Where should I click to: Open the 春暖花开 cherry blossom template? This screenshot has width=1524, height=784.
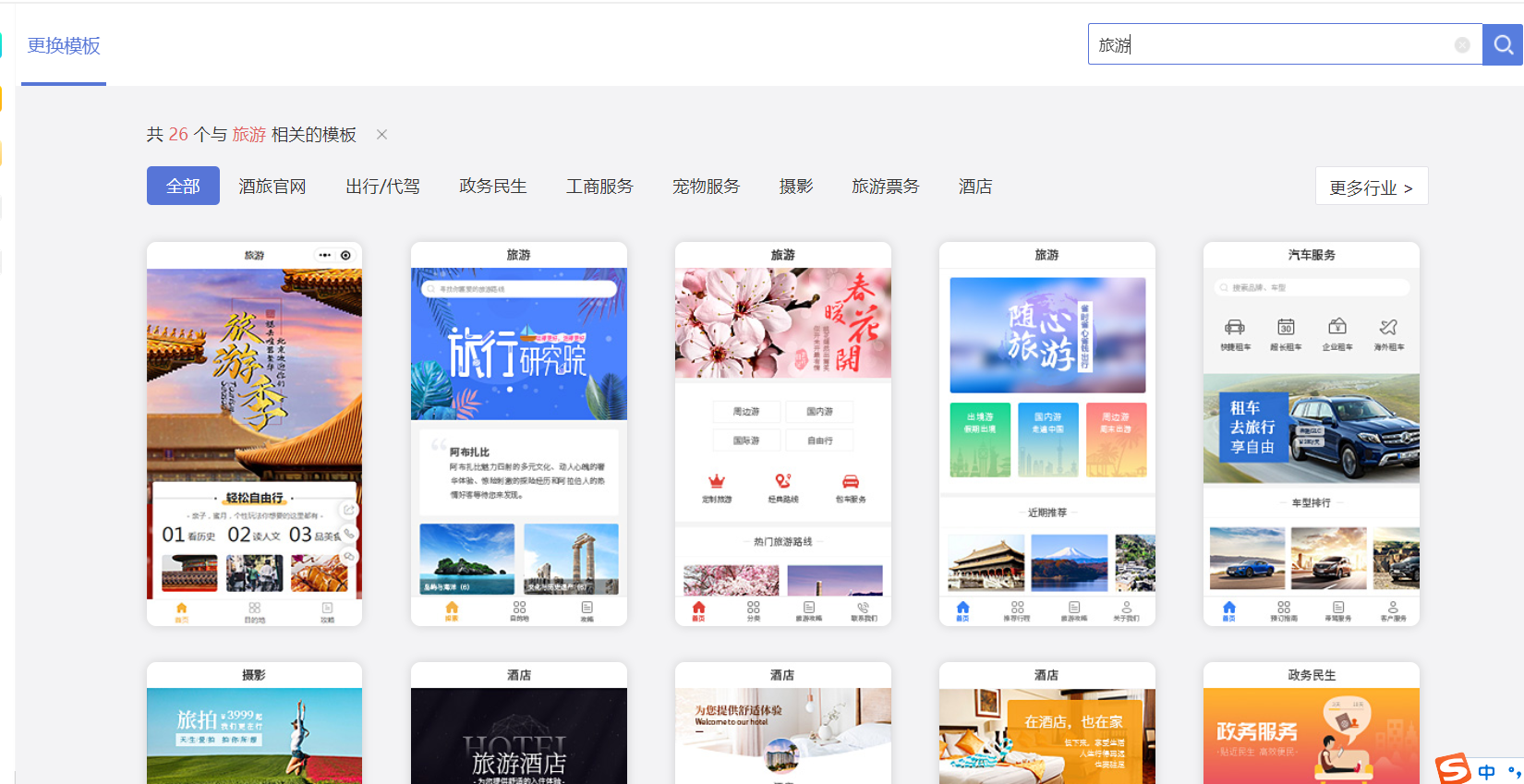pyautogui.click(x=783, y=434)
